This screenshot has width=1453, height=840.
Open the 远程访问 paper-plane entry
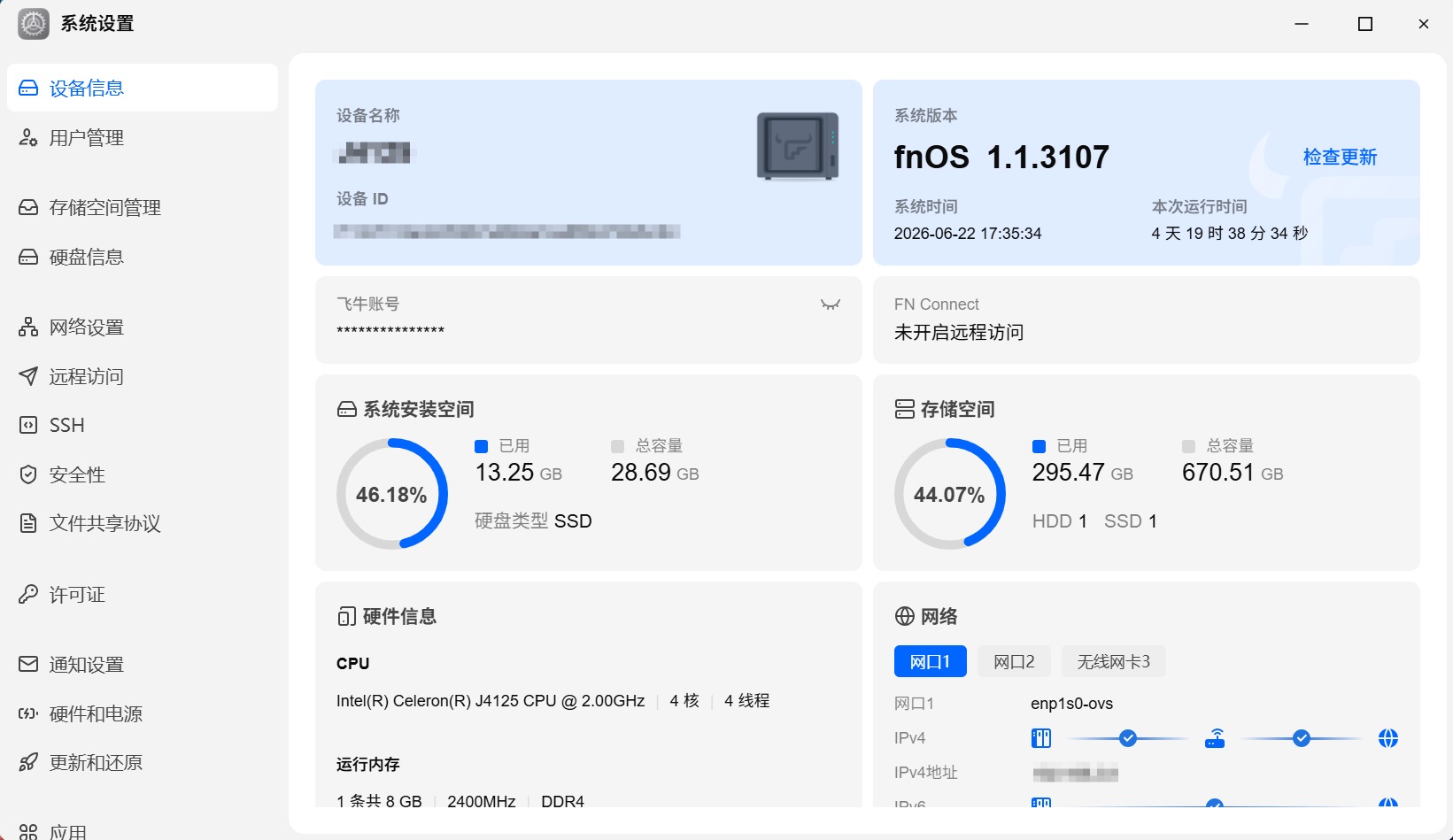(x=142, y=377)
